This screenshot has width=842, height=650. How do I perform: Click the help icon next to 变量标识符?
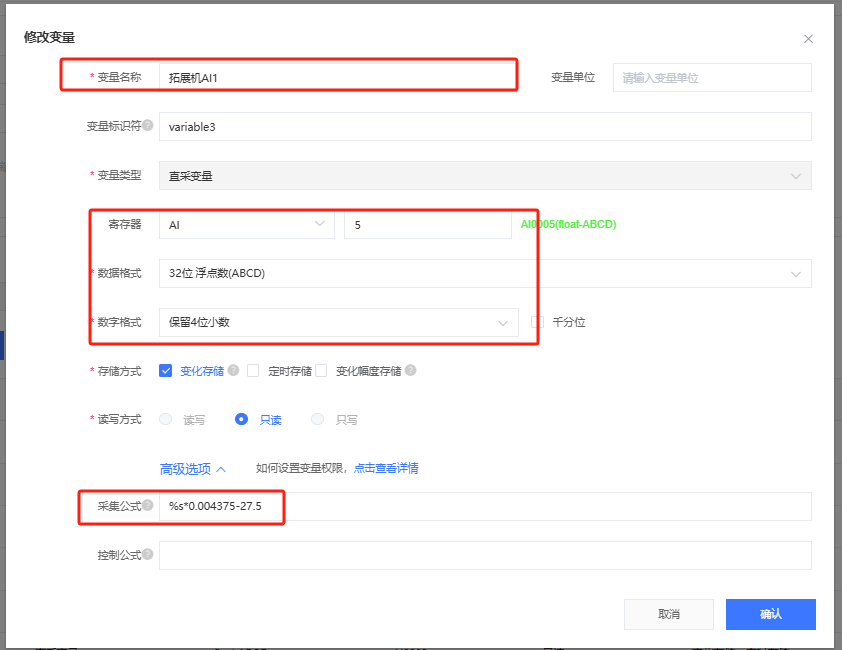click(147, 126)
